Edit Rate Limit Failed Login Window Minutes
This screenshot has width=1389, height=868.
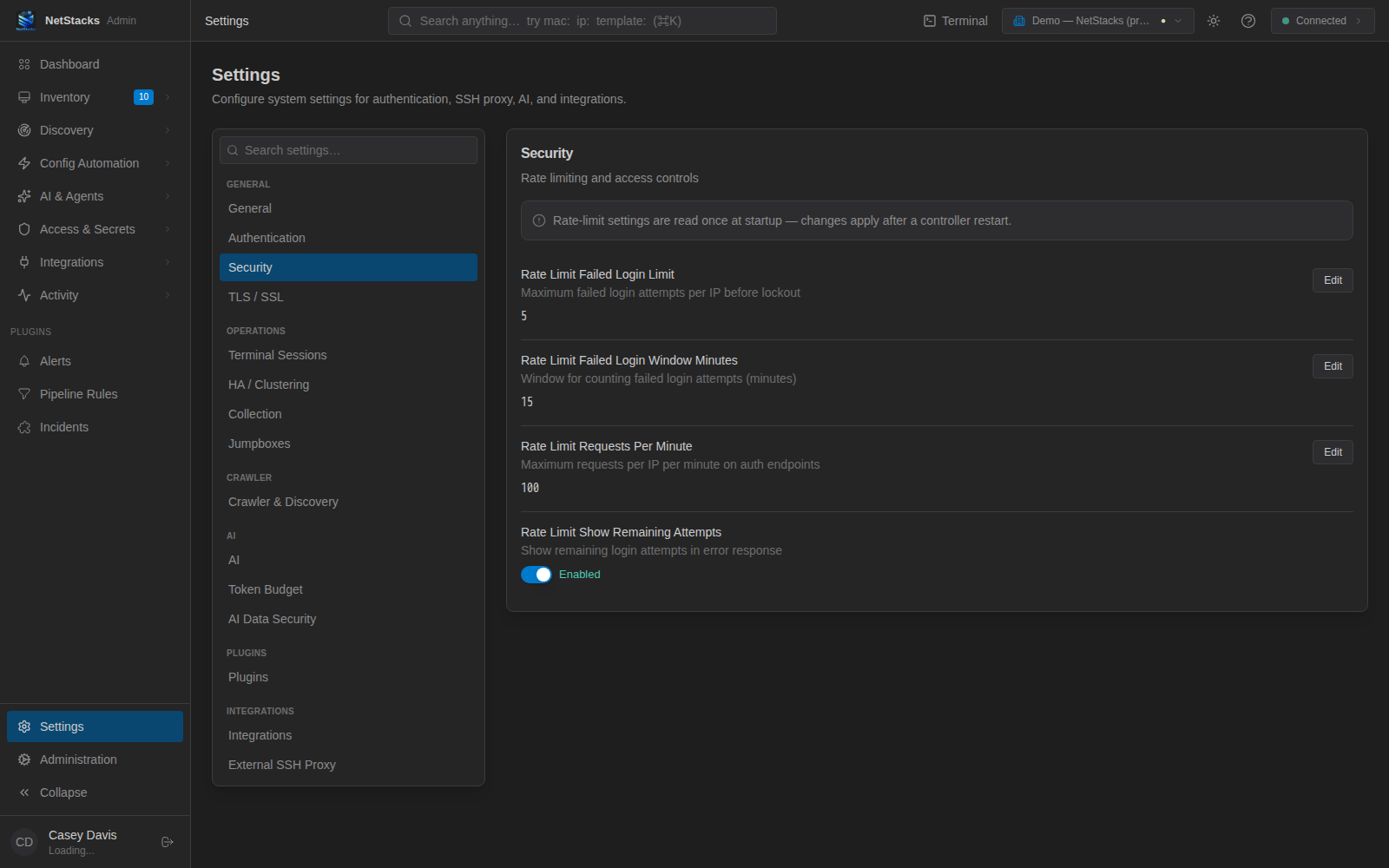coord(1333,366)
